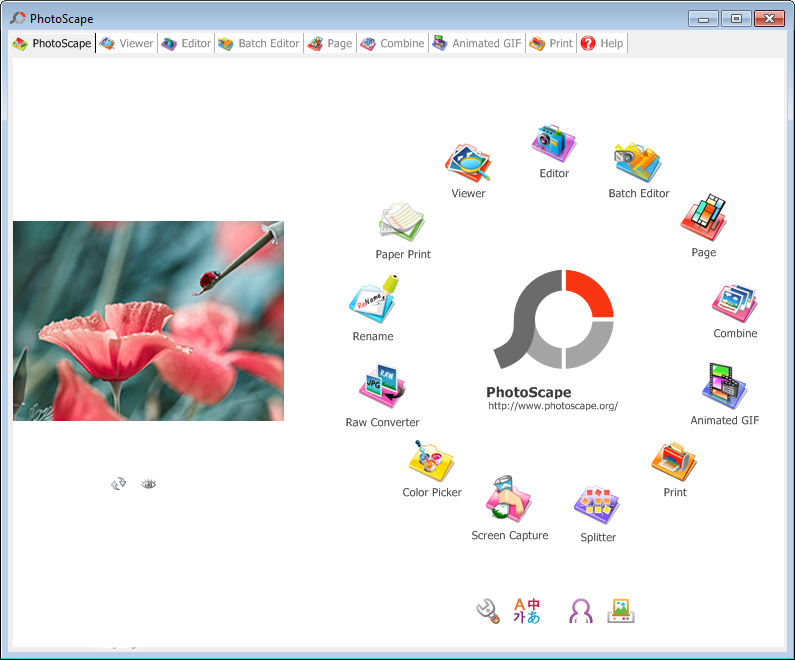Click the Print printer icon in circle
The width and height of the screenshot is (795, 660).
(x=674, y=461)
